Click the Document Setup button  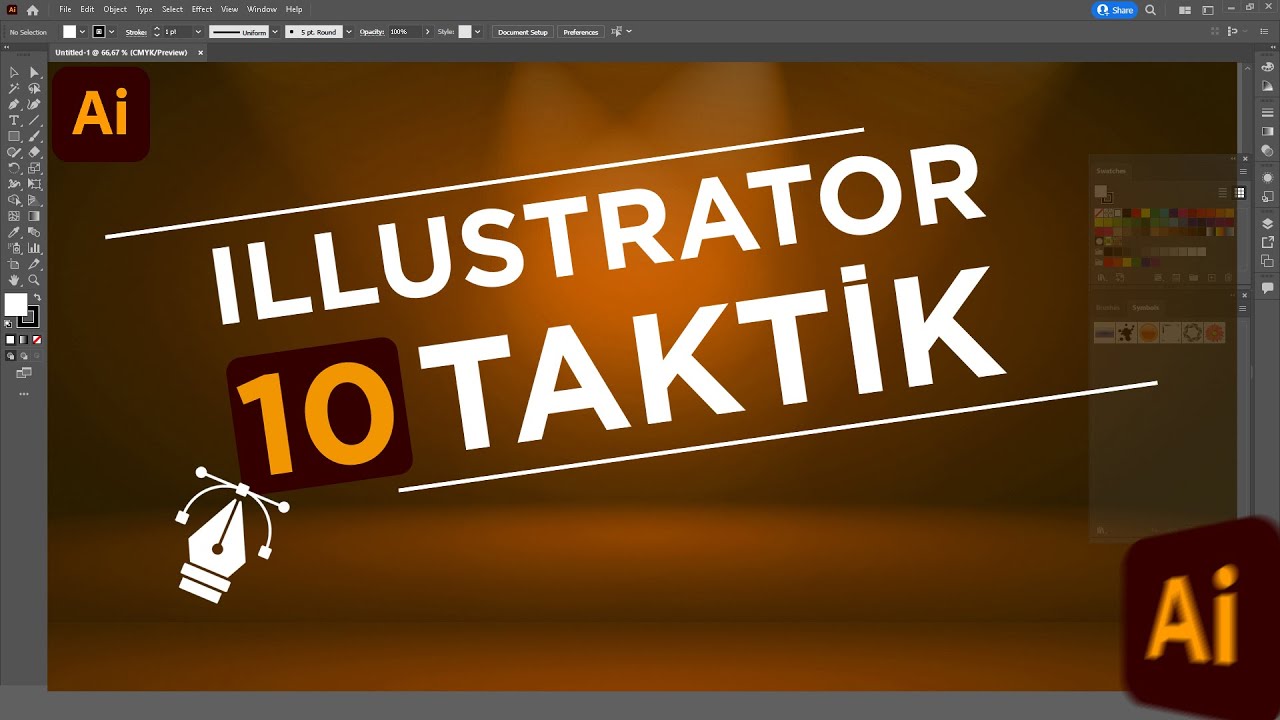coord(523,32)
